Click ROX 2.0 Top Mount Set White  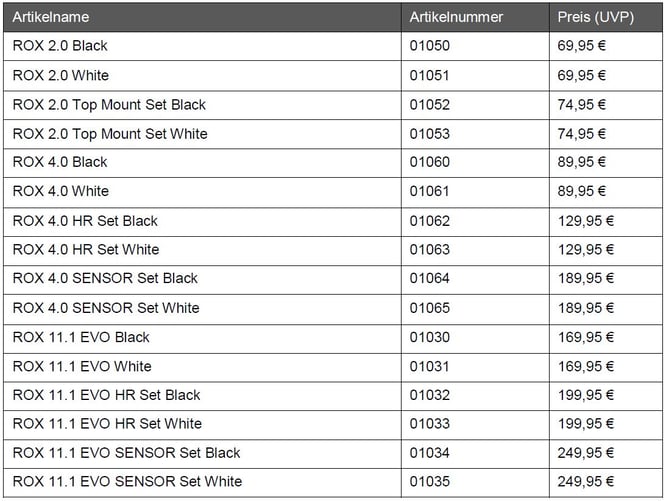(110, 133)
